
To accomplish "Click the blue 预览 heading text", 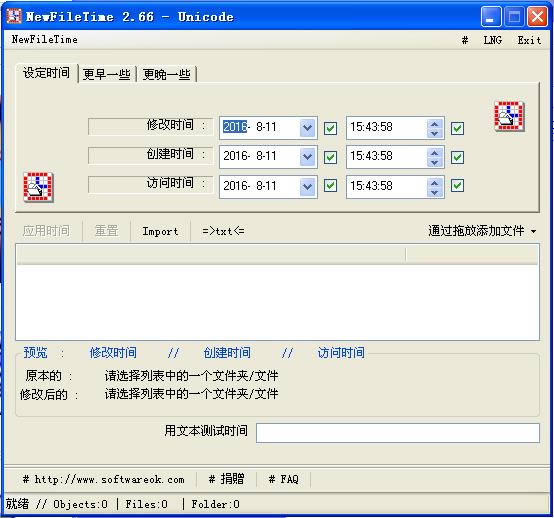I will pos(35,353).
